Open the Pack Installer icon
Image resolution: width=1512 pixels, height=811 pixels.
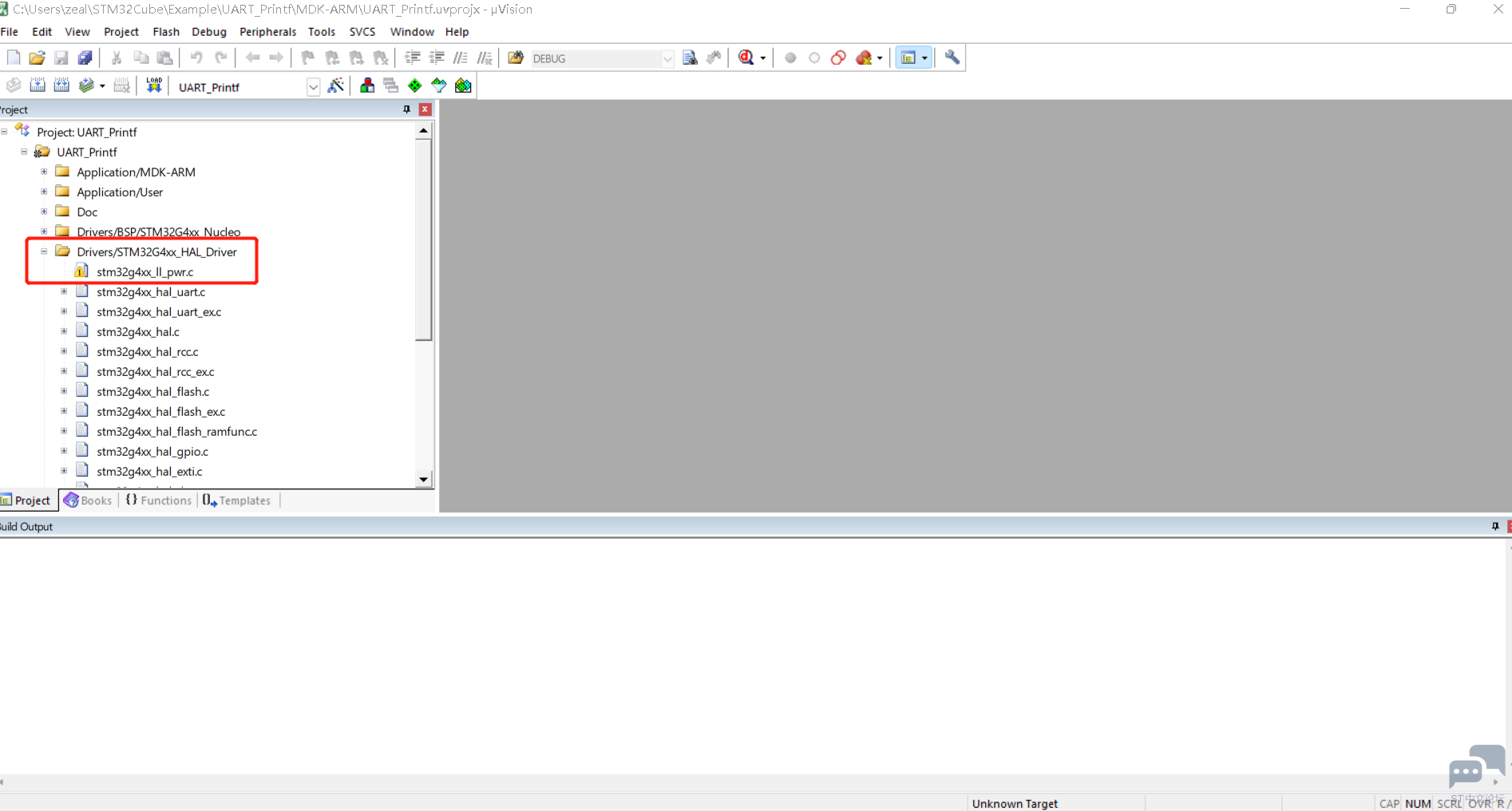[463, 85]
